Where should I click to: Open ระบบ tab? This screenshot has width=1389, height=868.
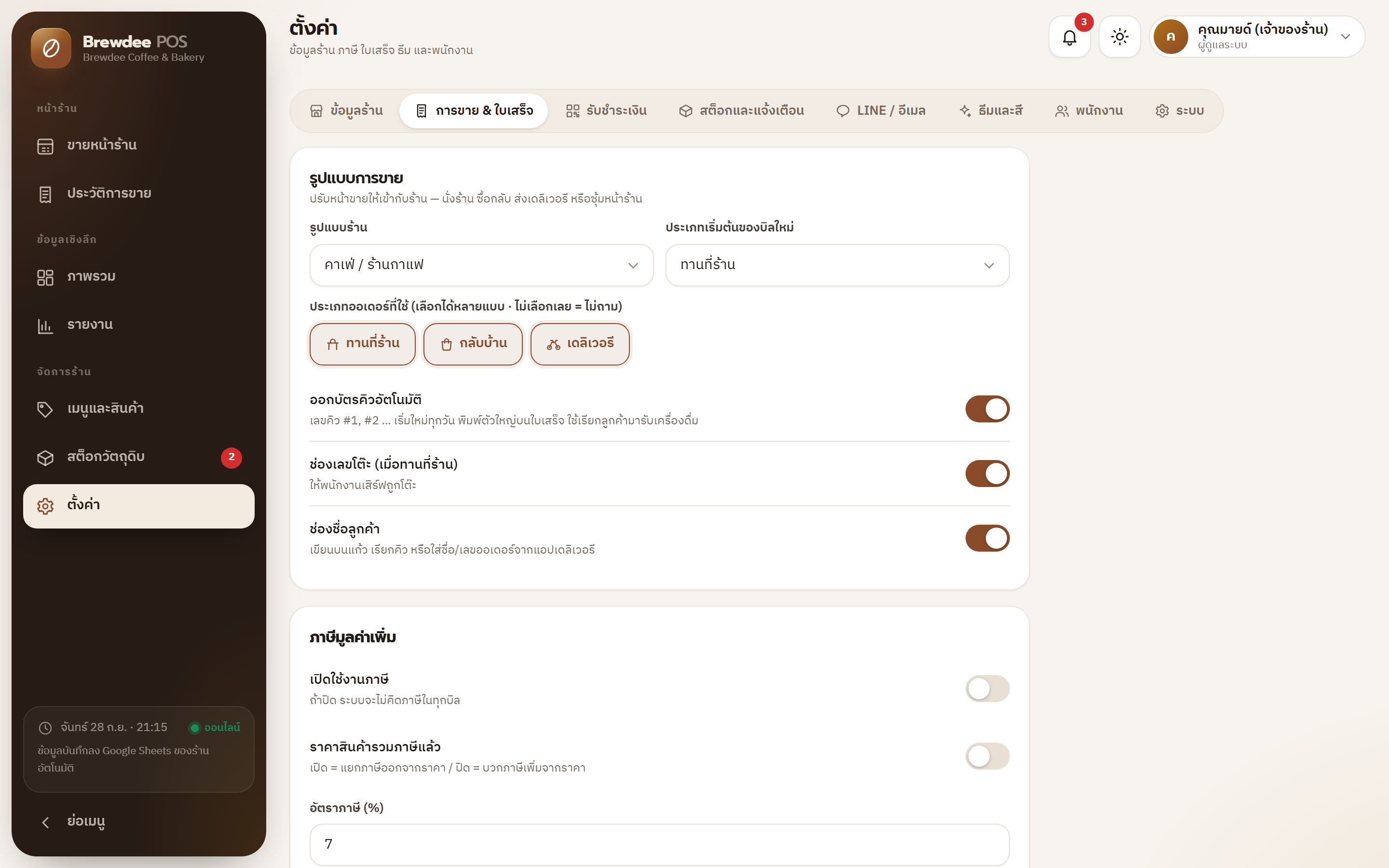(x=1180, y=111)
